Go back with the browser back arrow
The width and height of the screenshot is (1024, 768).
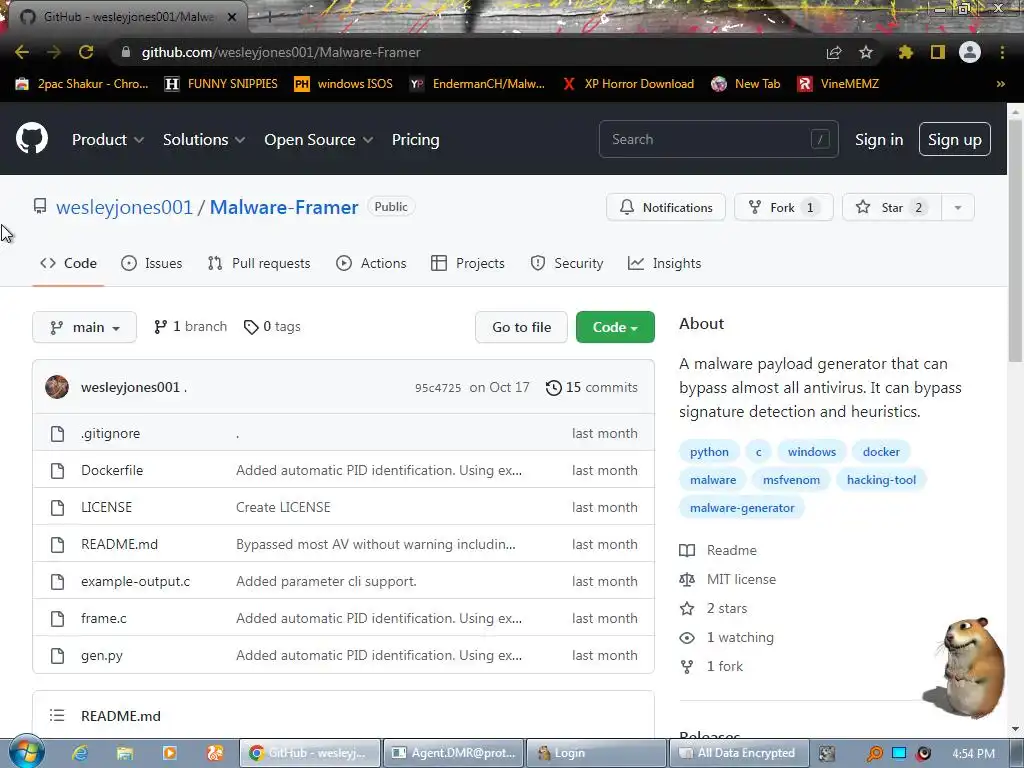point(22,52)
